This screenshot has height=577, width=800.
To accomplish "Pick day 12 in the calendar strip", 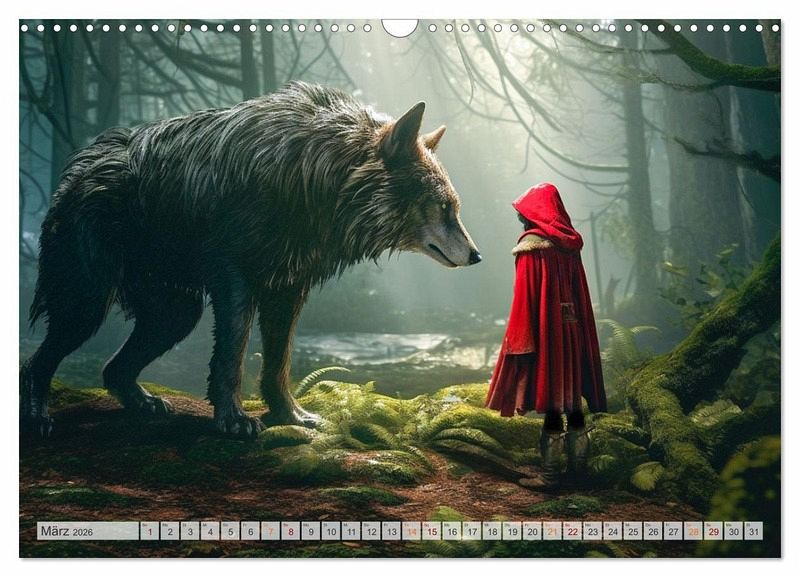I will pos(371,531).
